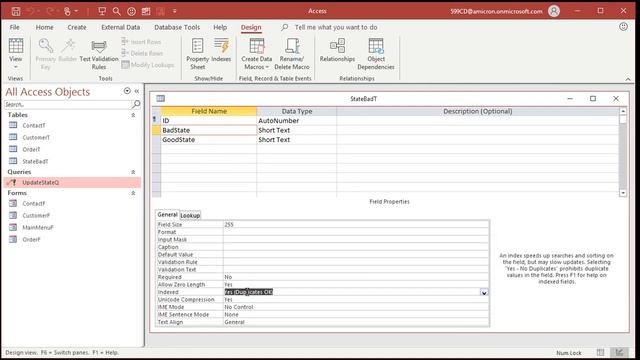Viewport: 640px width, 360px height.
Task: Collapse the Forms group
Action: pyautogui.click(x=133, y=193)
